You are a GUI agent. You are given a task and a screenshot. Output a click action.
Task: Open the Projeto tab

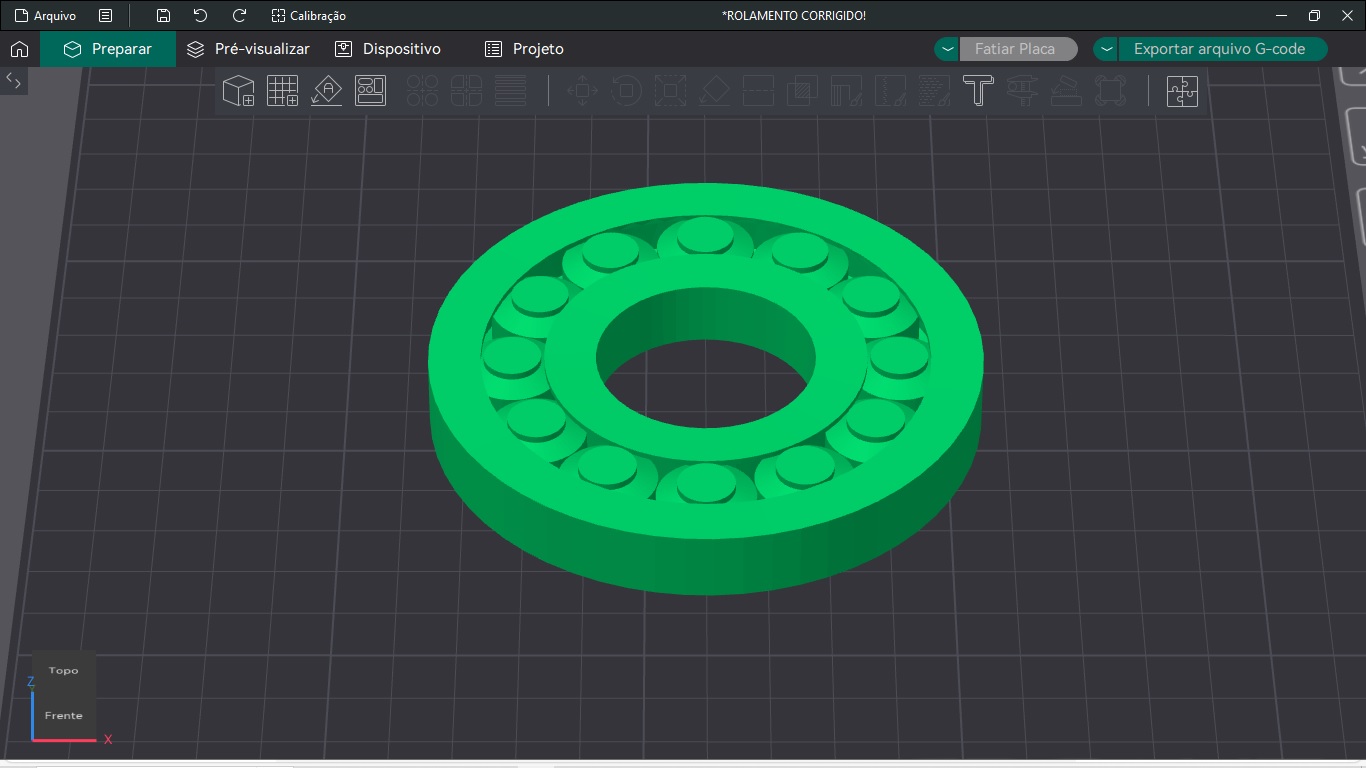pos(524,49)
